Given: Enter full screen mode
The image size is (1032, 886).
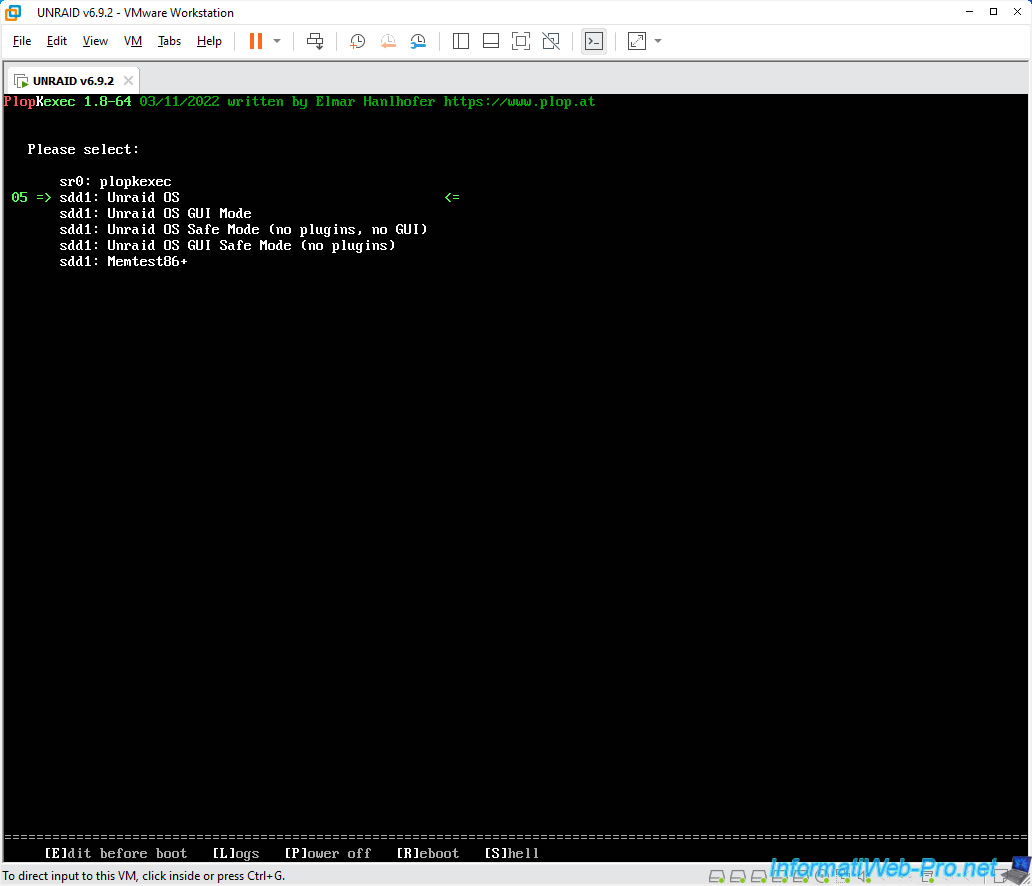Looking at the screenshot, I should coord(521,41).
